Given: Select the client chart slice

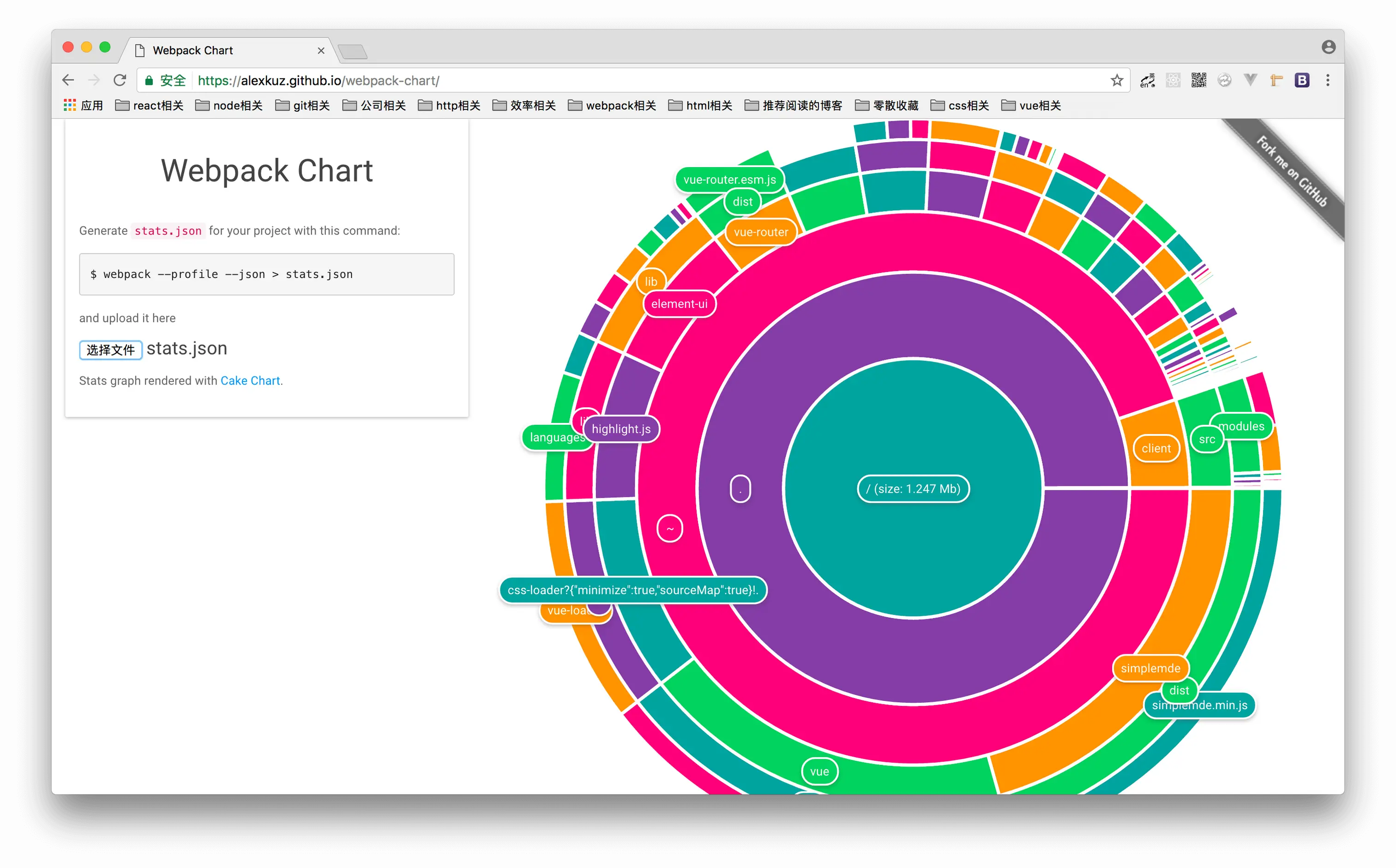Looking at the screenshot, I should (1156, 448).
